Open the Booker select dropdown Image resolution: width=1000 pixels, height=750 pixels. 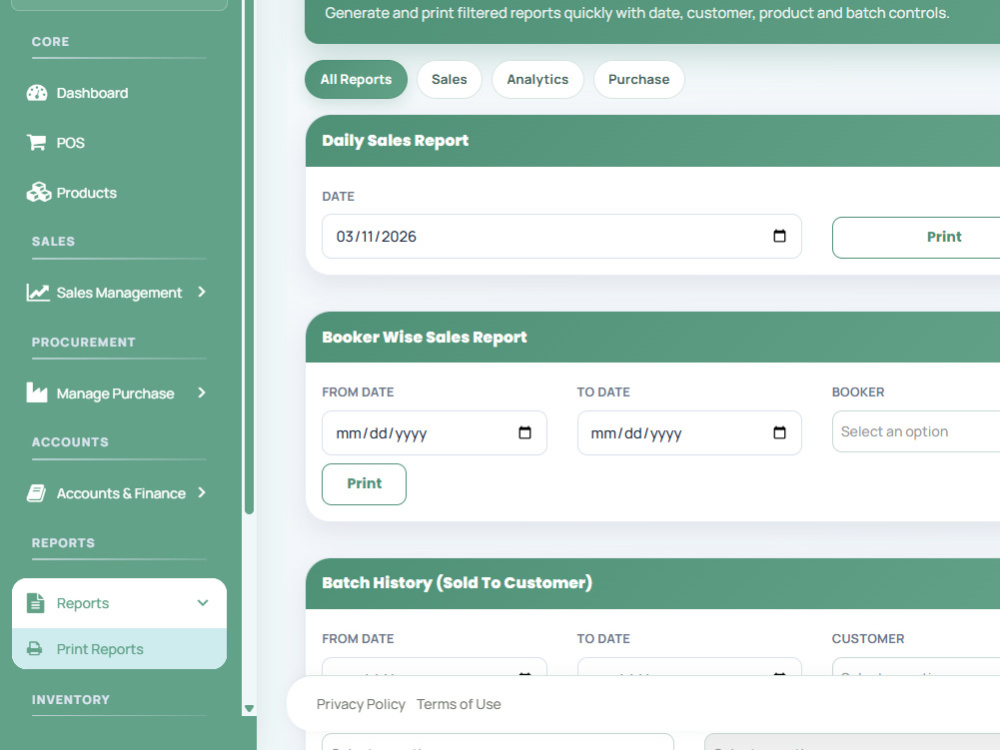[x=916, y=432]
